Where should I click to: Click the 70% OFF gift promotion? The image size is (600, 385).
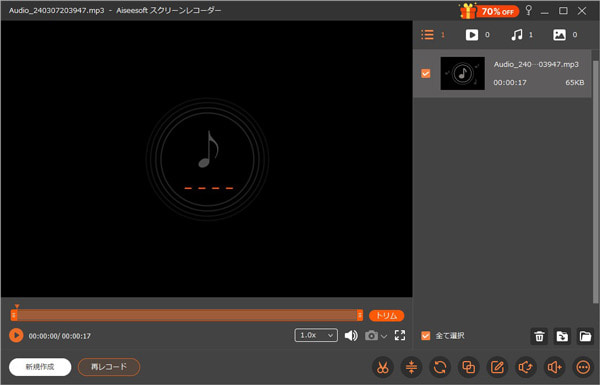click(x=489, y=11)
